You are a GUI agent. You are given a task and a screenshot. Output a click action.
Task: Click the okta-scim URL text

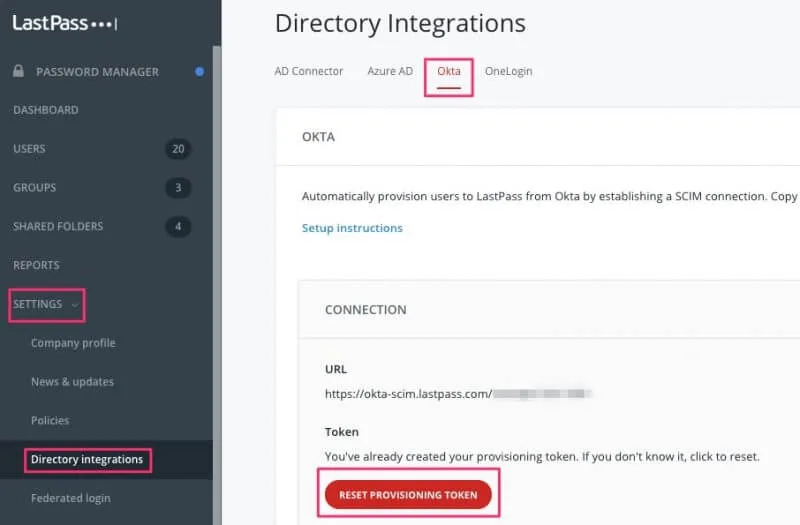[x=408, y=394]
